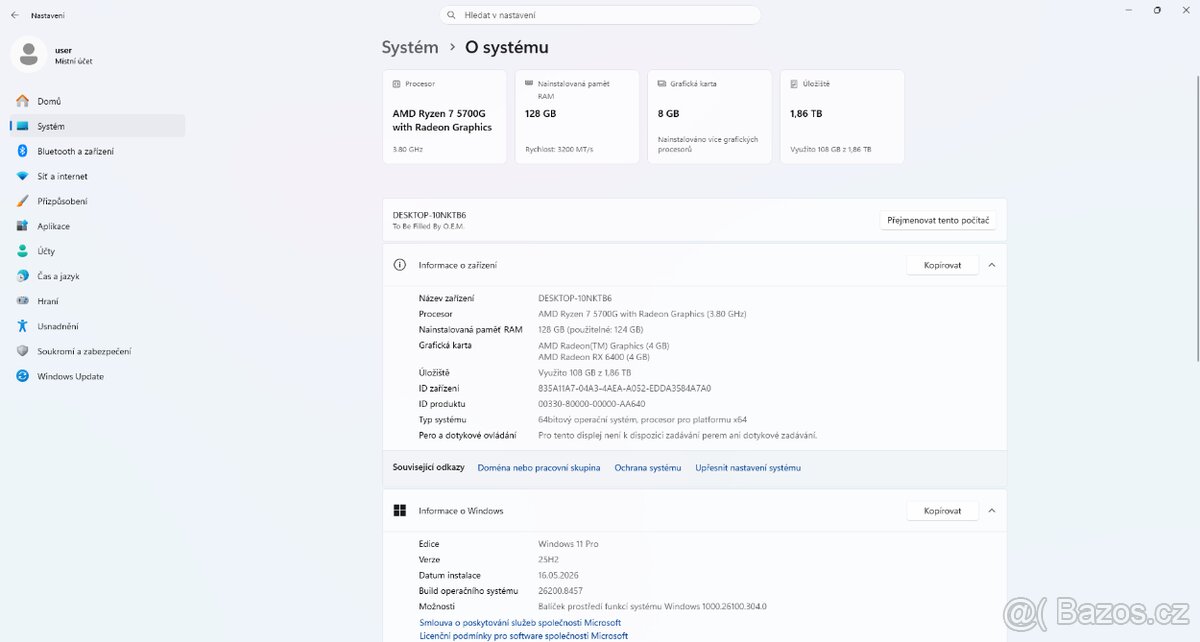Click the Windows Update refresh icon
This screenshot has height=642, width=1200.
[22, 376]
